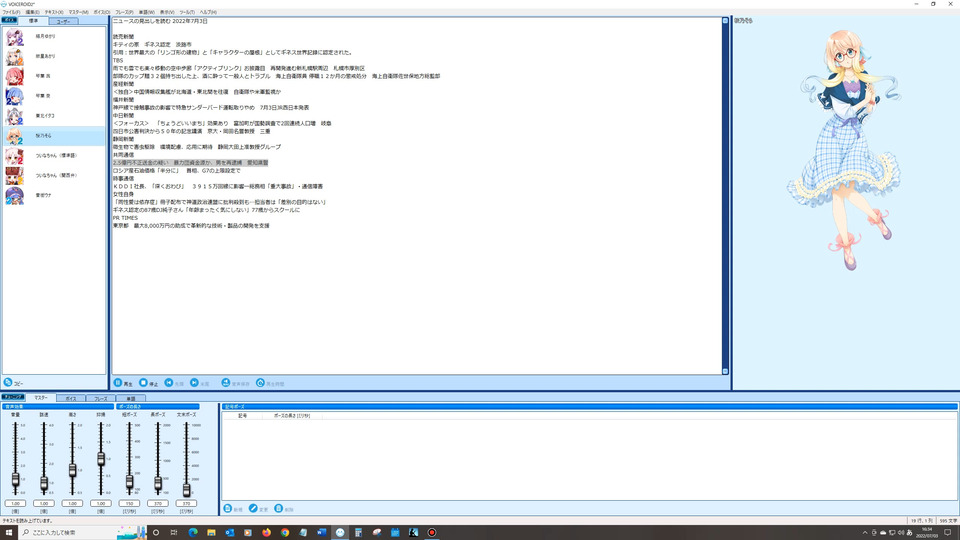Click the コピー copy preset icon

(8, 383)
